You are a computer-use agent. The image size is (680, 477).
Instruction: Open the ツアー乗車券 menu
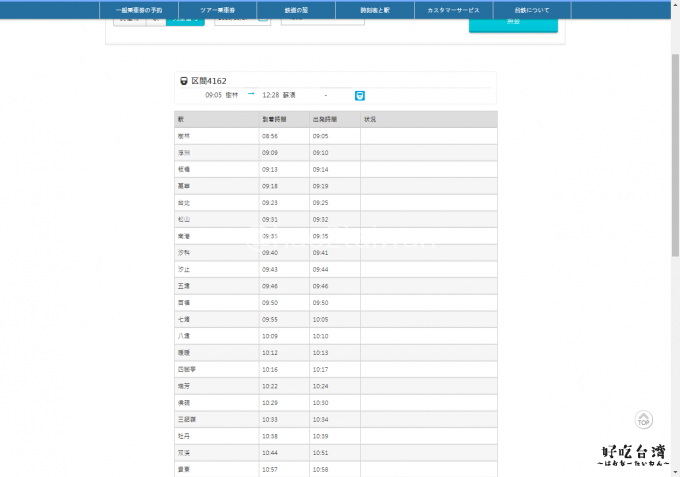pos(224,10)
